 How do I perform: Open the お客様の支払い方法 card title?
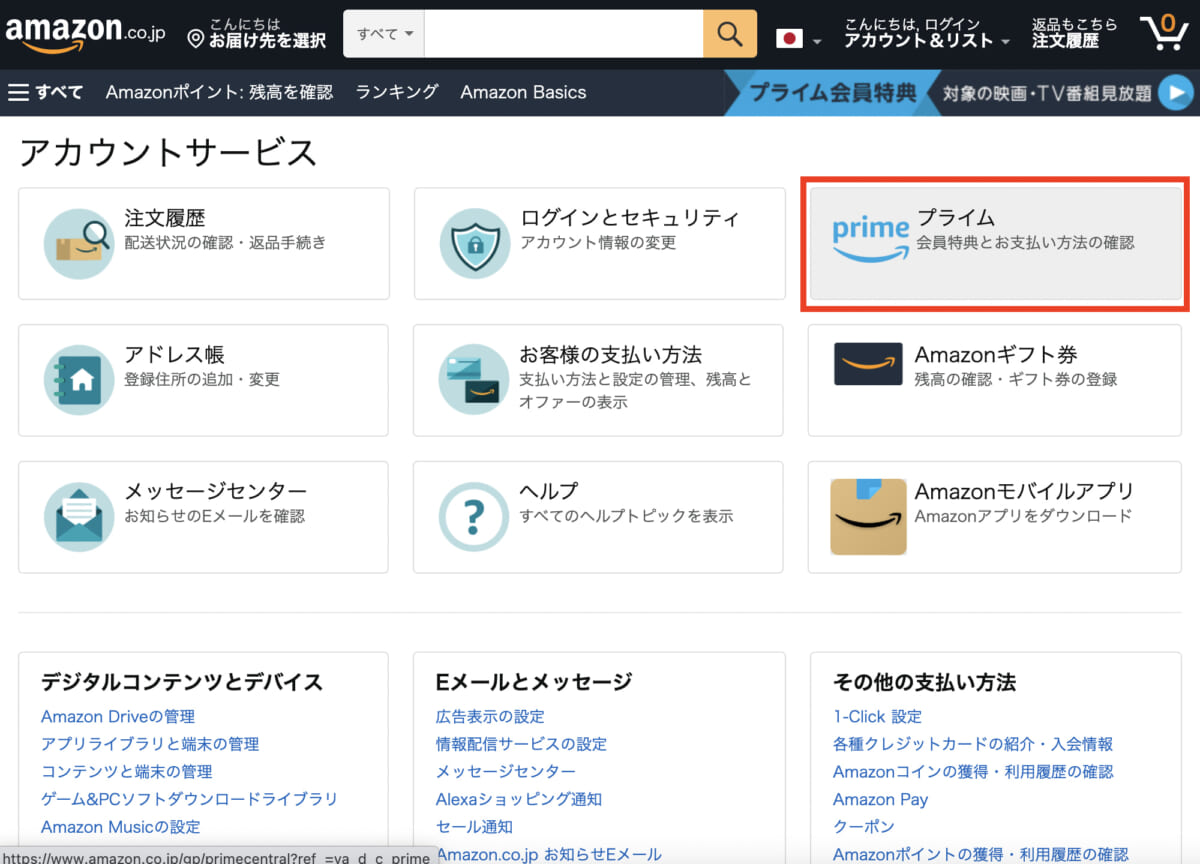(611, 354)
